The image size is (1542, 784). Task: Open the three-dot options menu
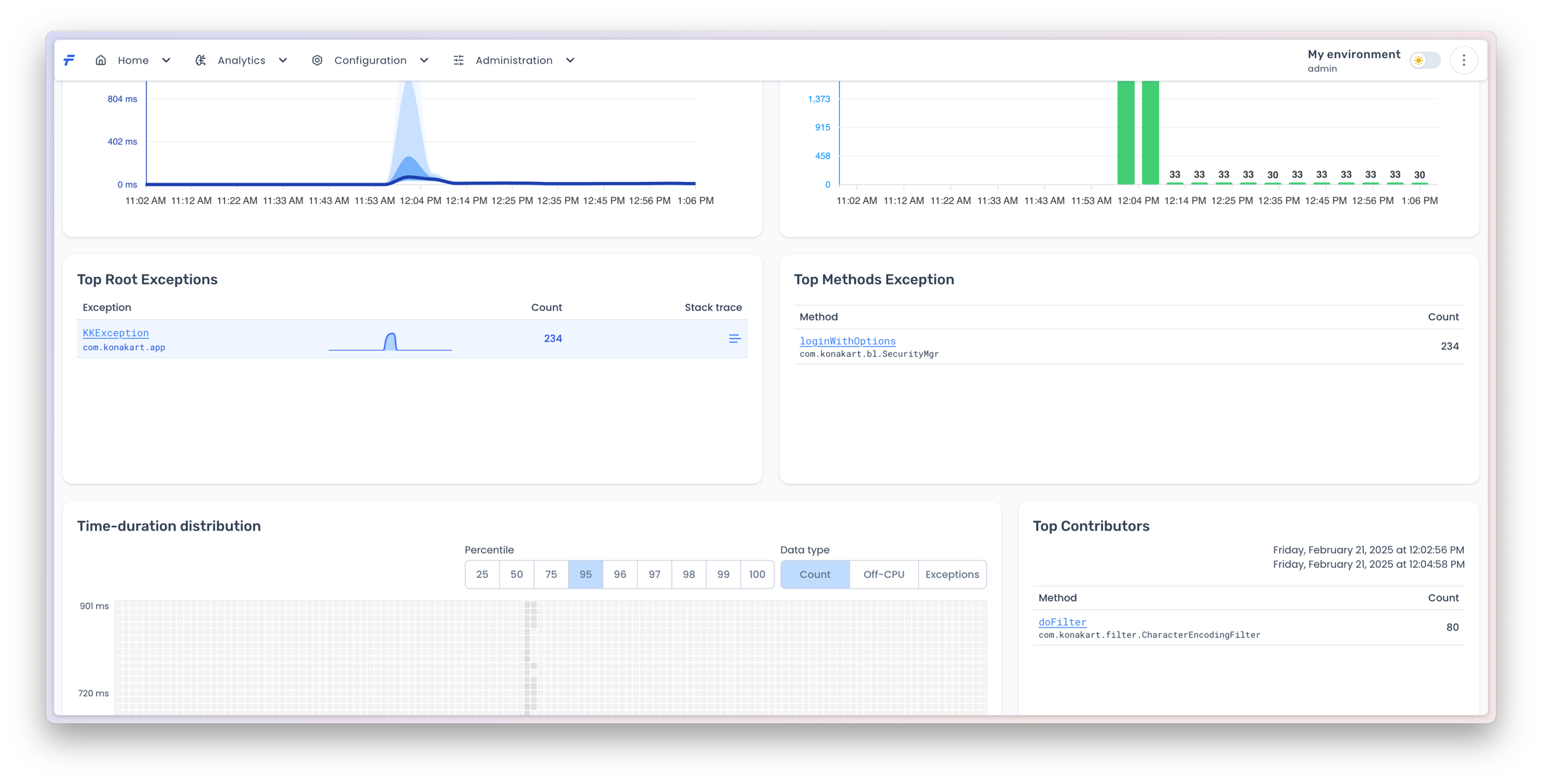pos(1464,60)
